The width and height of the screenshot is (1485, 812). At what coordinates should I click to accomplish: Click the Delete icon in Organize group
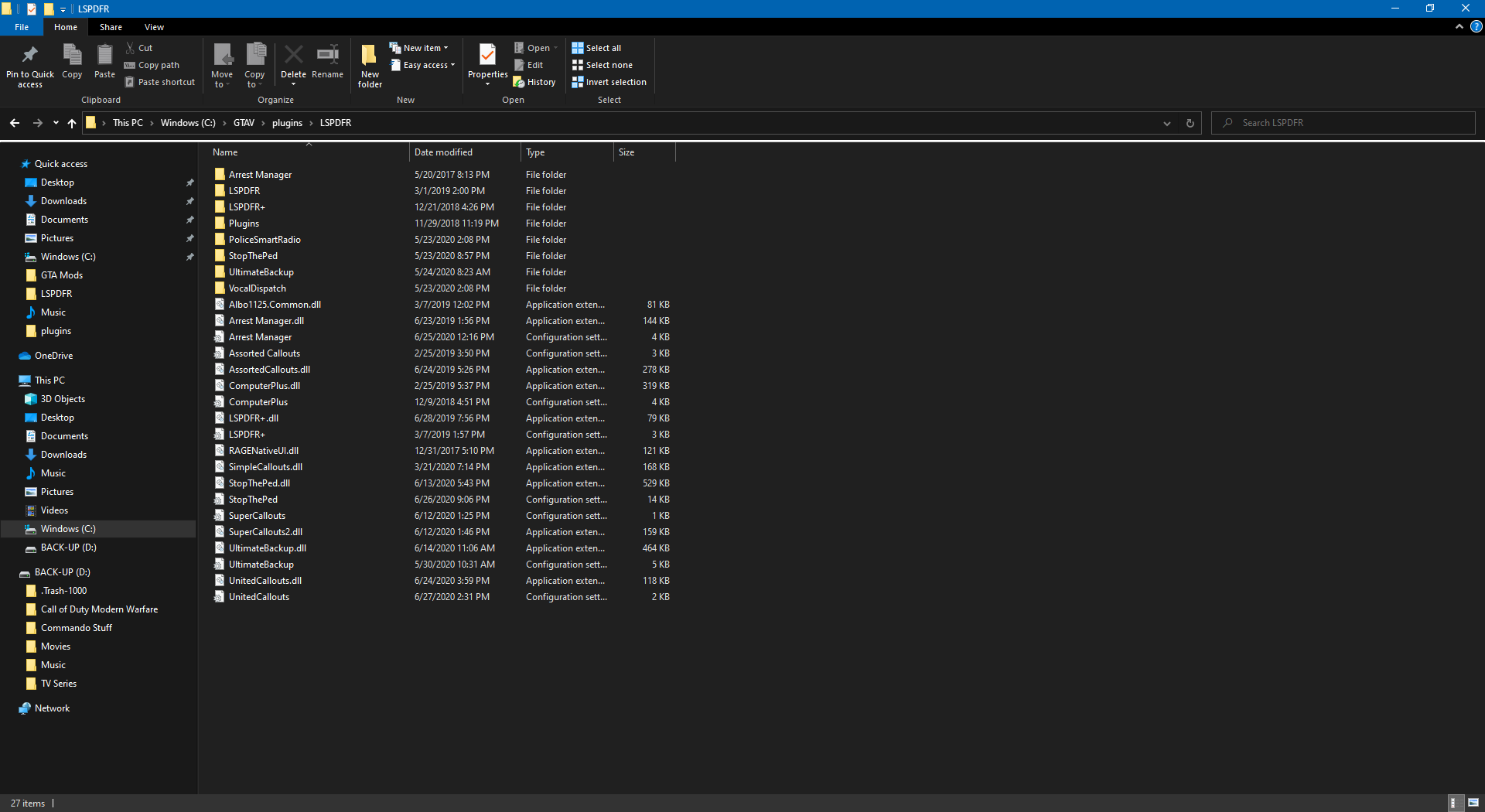pos(293,55)
